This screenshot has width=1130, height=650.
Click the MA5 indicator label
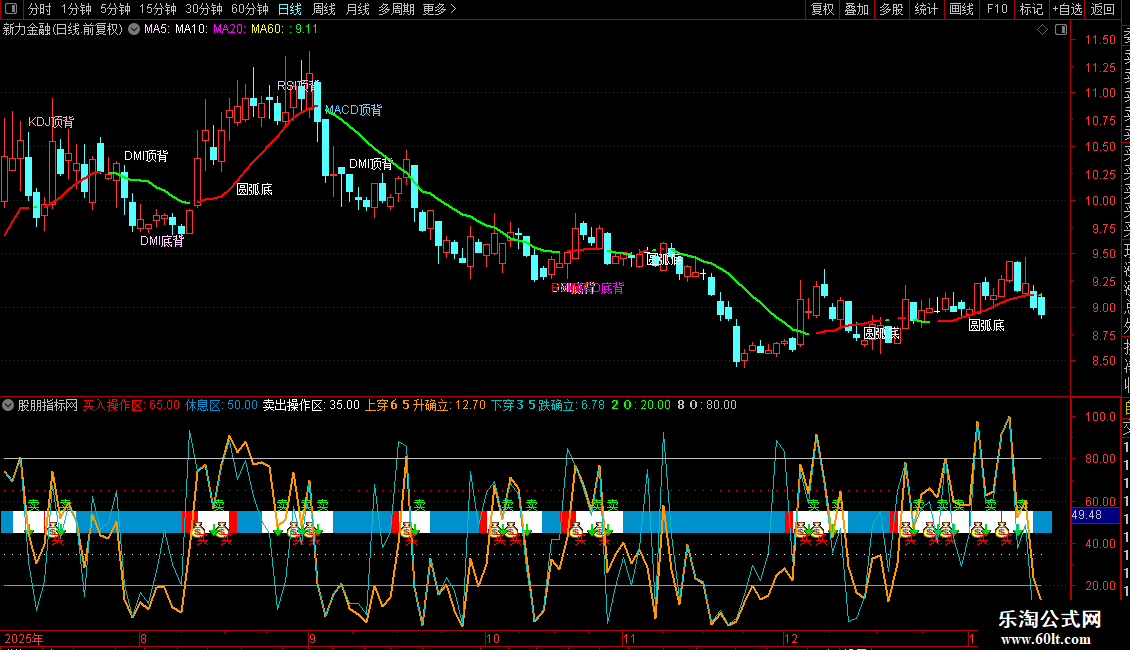click(x=156, y=30)
